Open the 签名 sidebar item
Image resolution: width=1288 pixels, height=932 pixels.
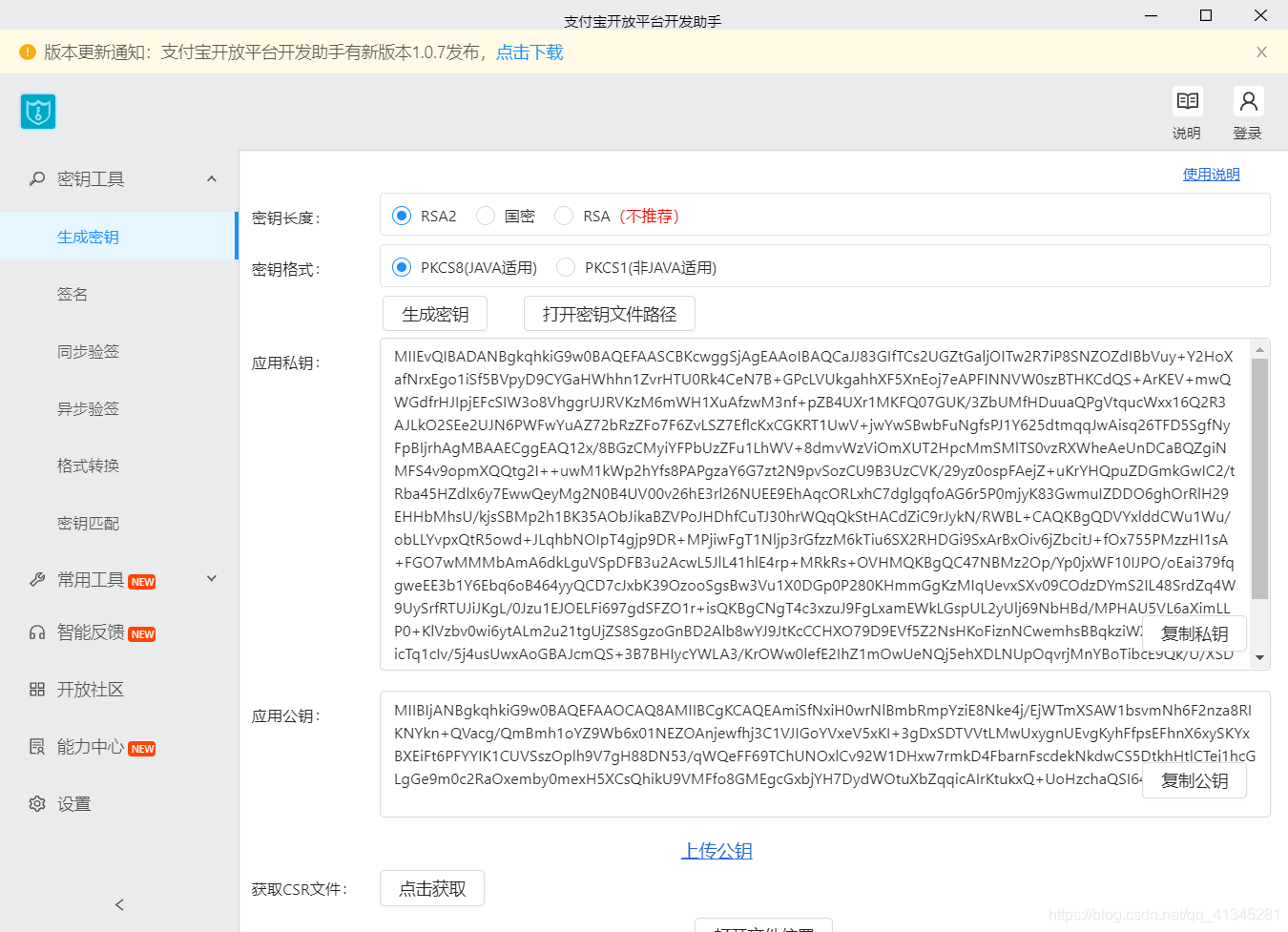coord(73,294)
